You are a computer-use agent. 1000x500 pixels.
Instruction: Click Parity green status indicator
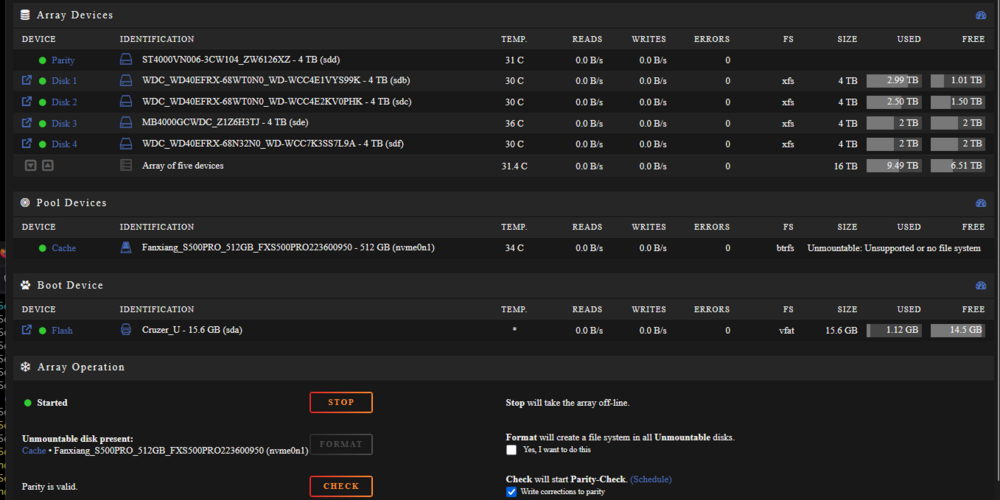[42, 61]
